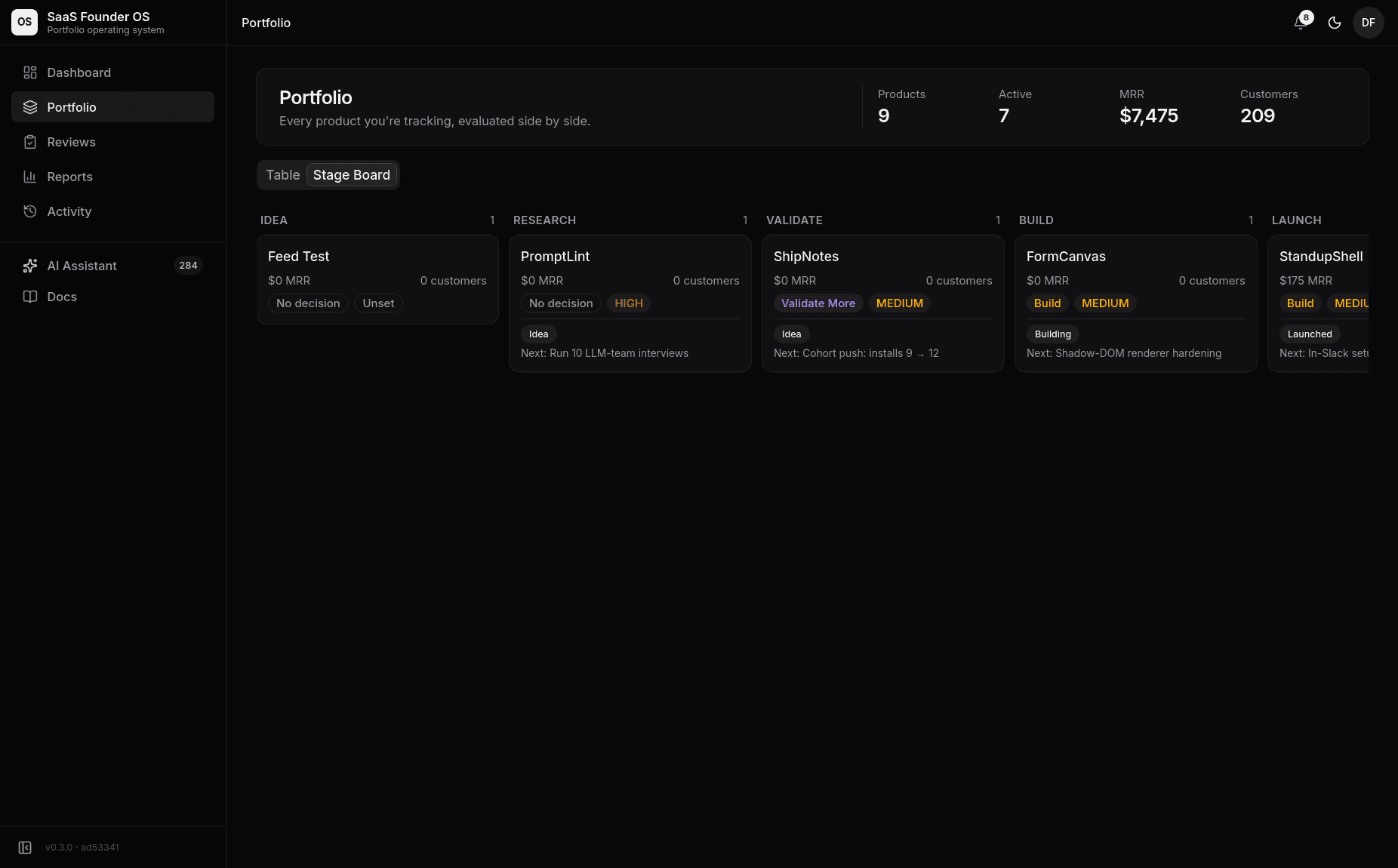Viewport: 1398px width, 868px height.
Task: Click the MRR $7,475 stat
Action: tap(1149, 106)
